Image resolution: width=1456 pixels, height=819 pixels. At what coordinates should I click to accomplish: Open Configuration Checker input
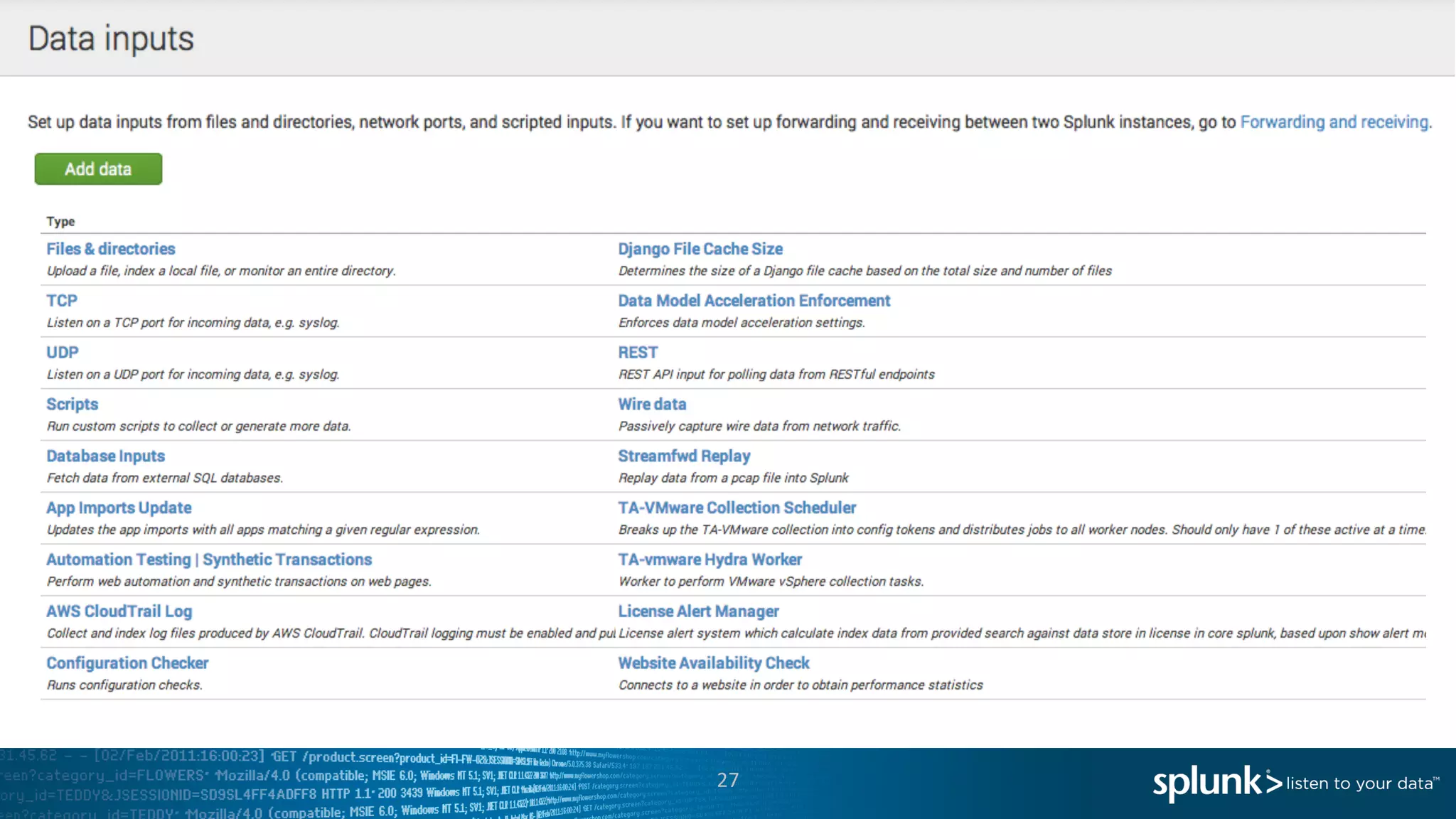127,663
